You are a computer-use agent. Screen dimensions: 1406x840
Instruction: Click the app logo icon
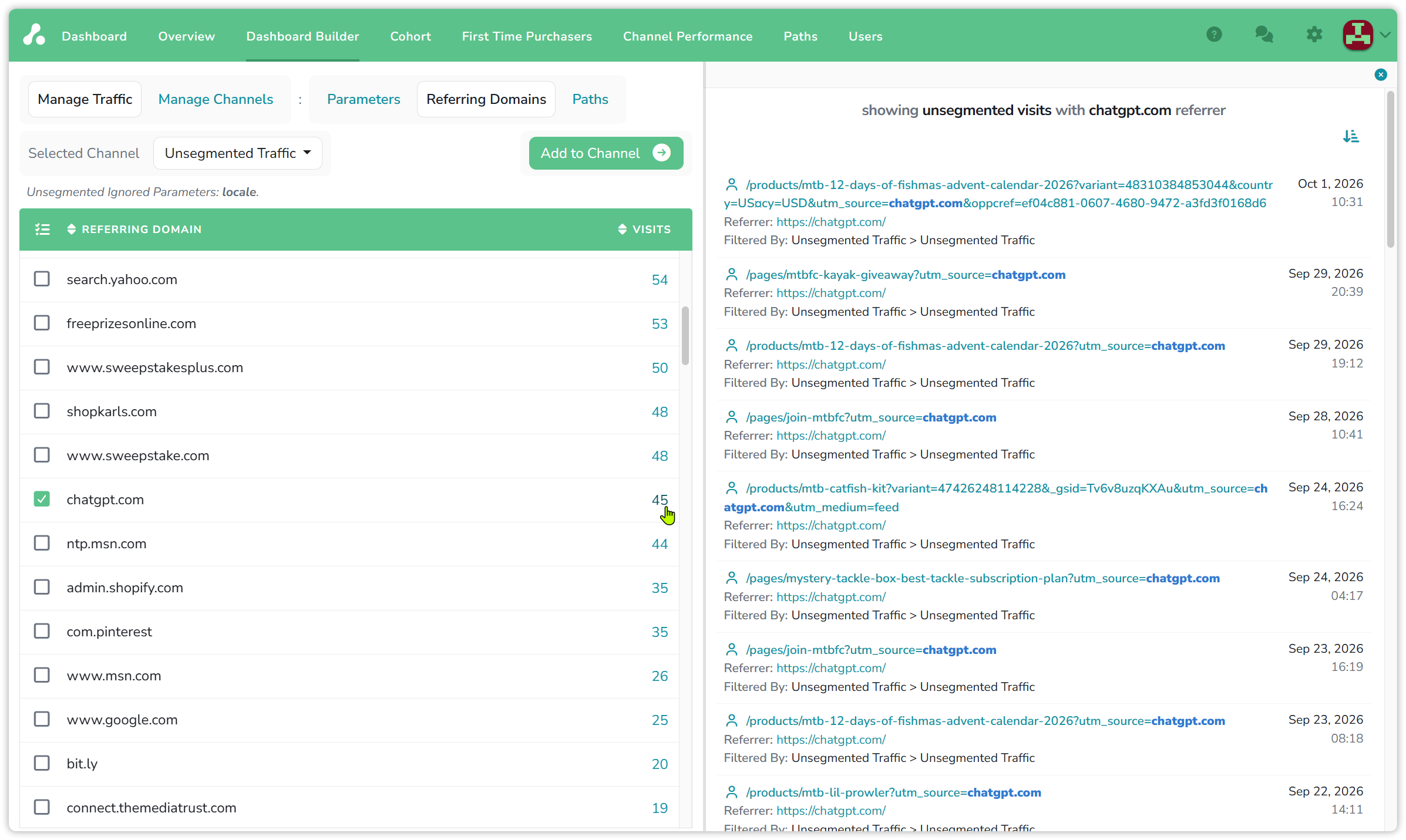(34, 35)
